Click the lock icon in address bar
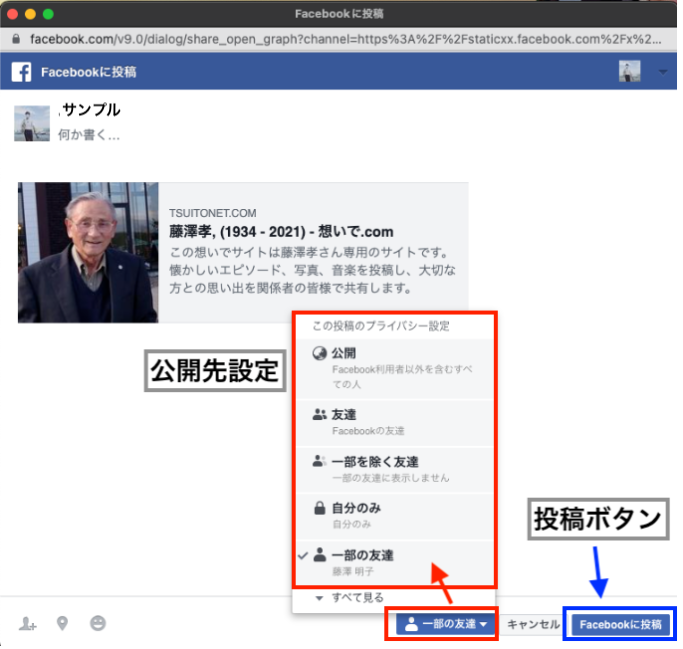 click(x=16, y=39)
